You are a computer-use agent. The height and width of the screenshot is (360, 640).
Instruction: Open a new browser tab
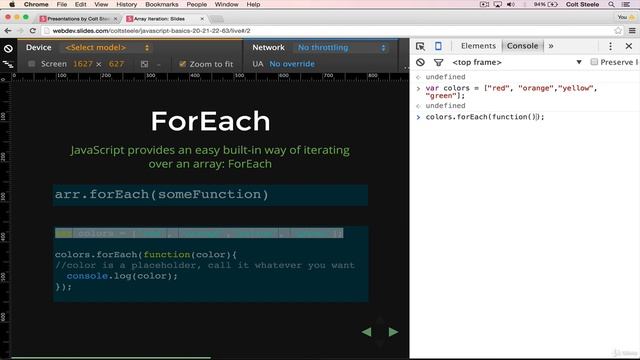216,19
